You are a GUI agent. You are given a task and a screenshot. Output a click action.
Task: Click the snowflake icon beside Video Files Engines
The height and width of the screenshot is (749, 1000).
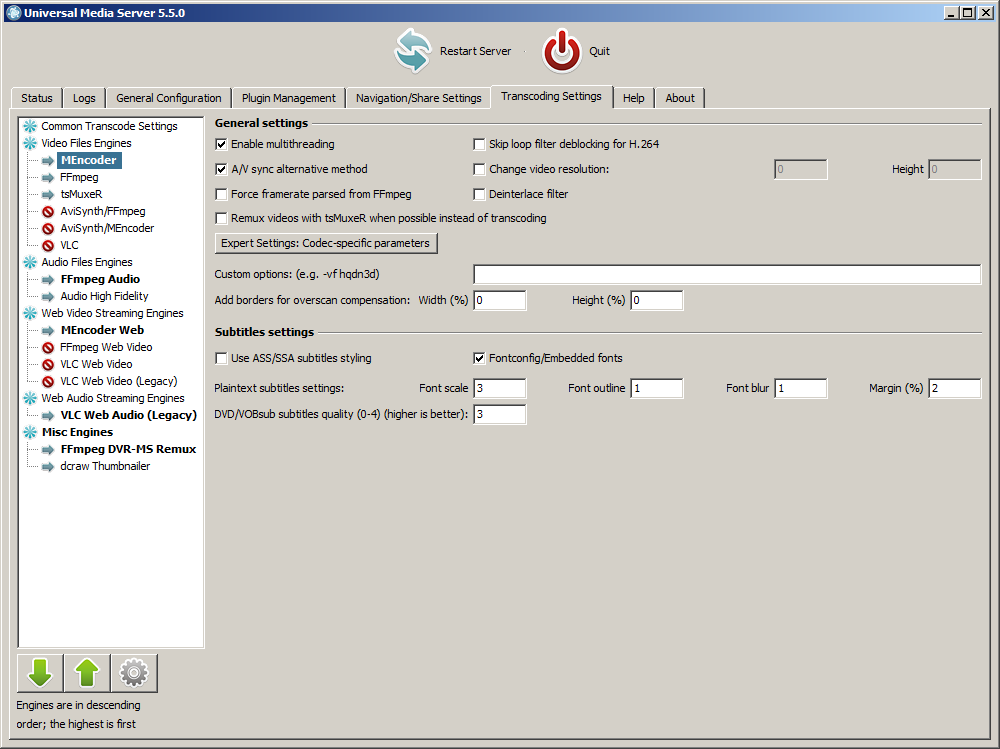click(x=30, y=143)
